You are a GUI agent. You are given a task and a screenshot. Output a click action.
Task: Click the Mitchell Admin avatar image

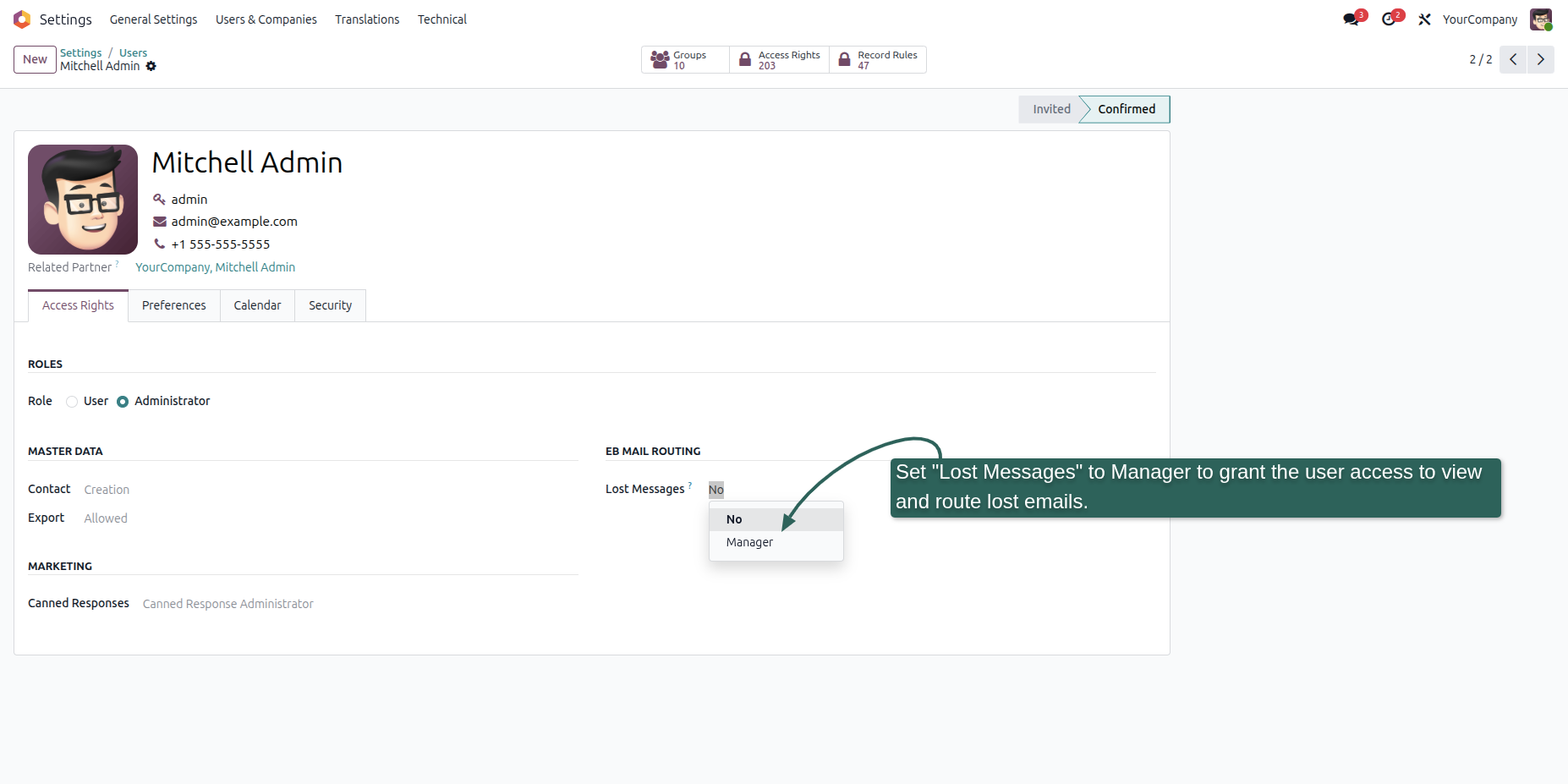click(x=83, y=200)
